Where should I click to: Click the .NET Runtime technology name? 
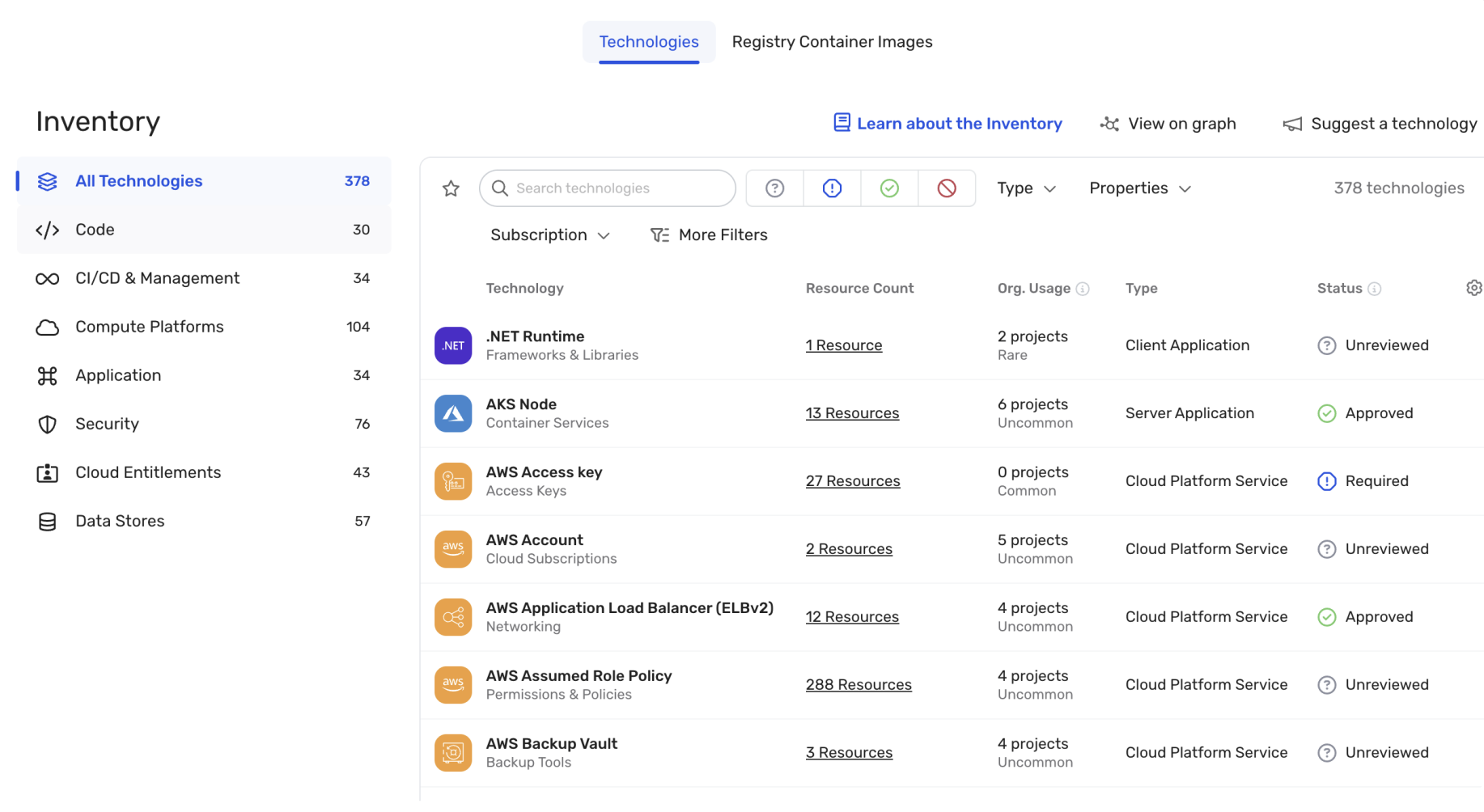pos(535,336)
